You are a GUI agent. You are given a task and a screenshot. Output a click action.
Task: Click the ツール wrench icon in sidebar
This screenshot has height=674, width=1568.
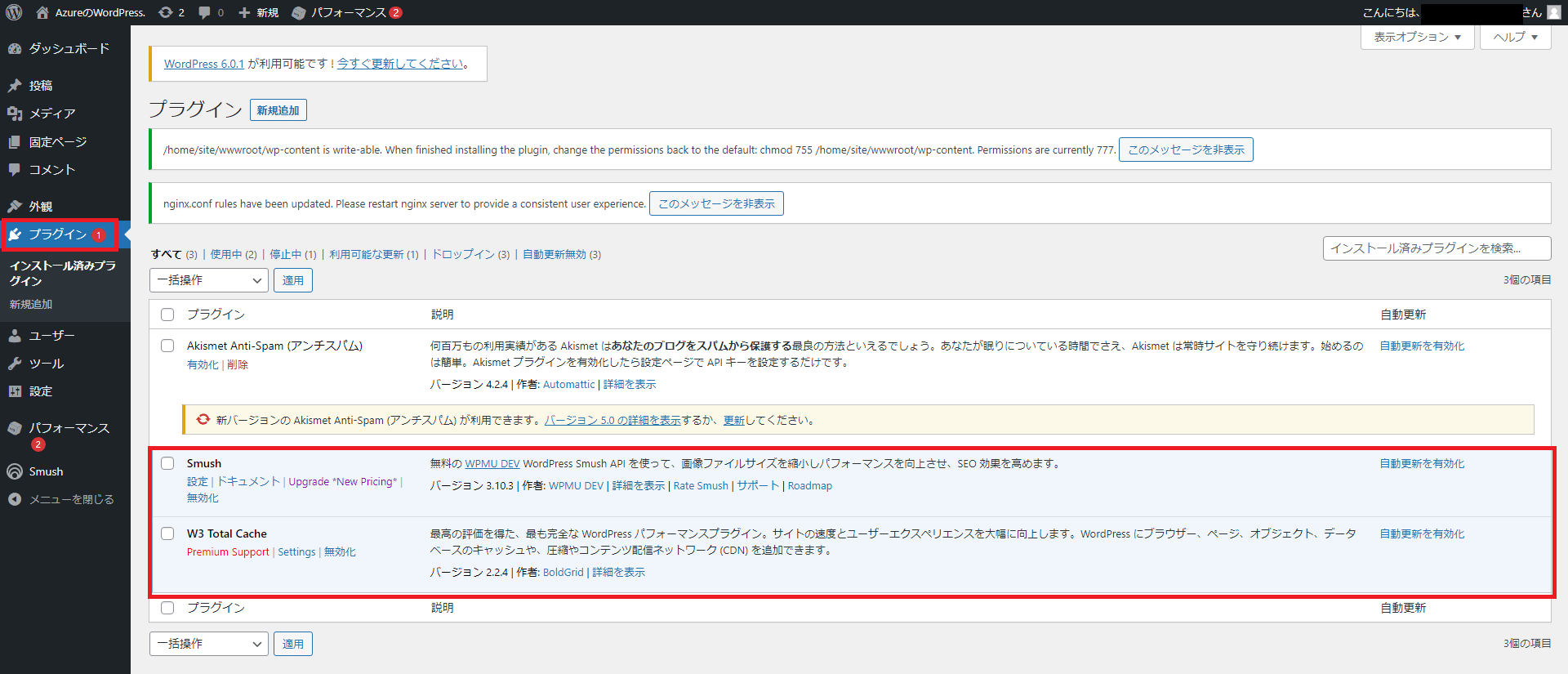15,363
